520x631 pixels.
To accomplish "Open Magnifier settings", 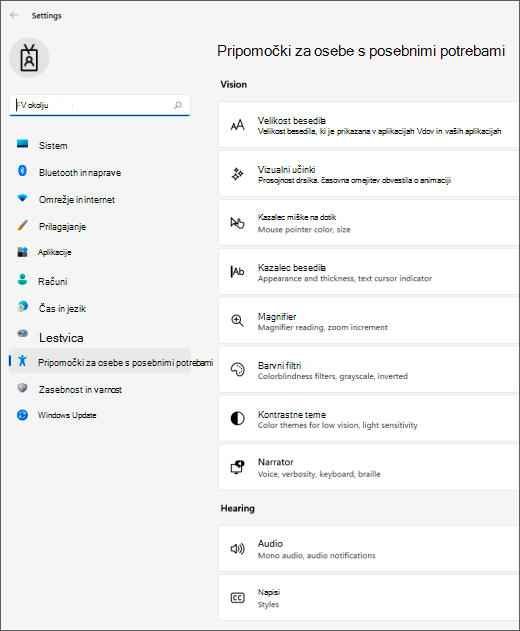I will 369,321.
